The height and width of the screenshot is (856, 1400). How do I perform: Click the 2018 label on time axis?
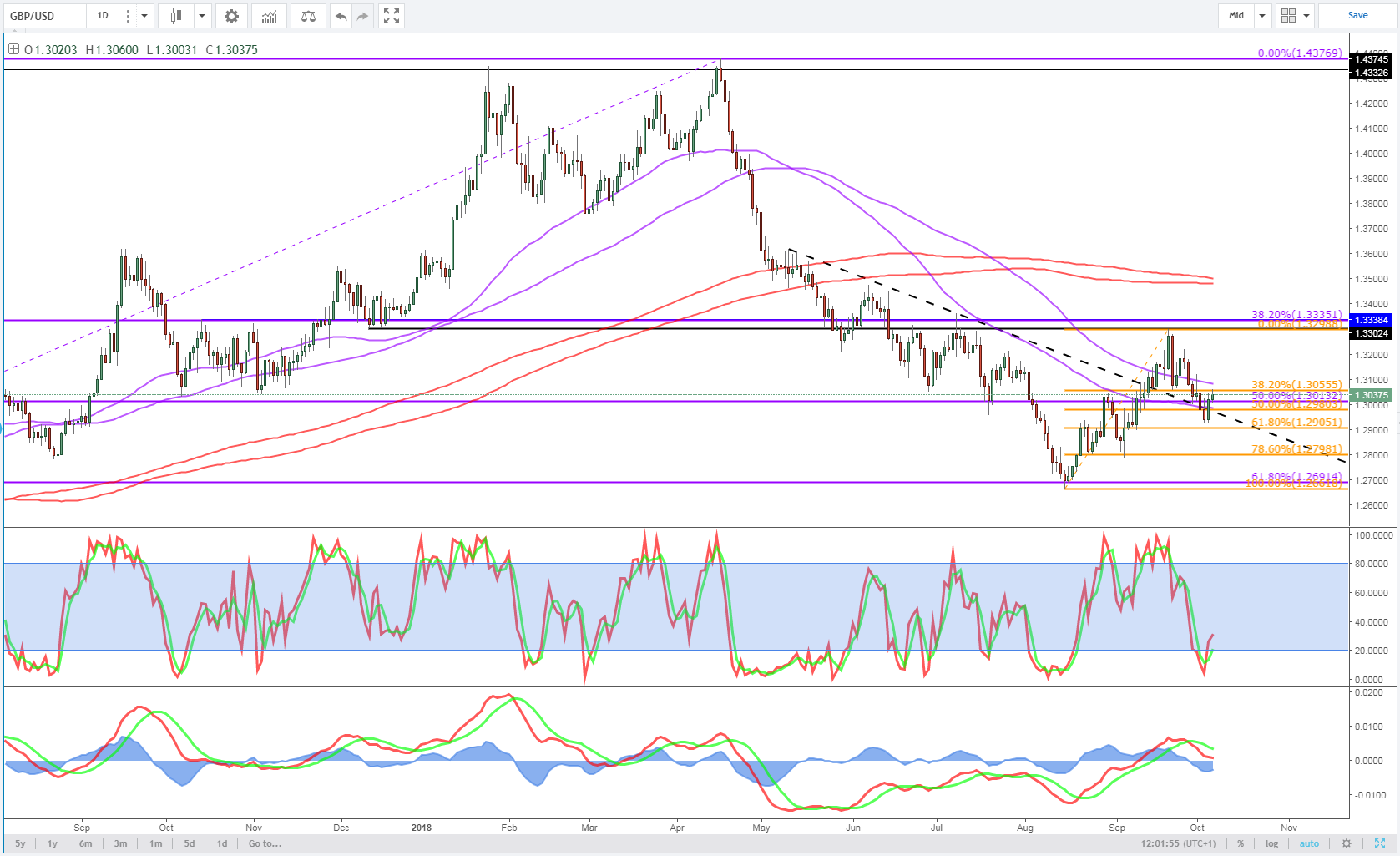coord(422,828)
